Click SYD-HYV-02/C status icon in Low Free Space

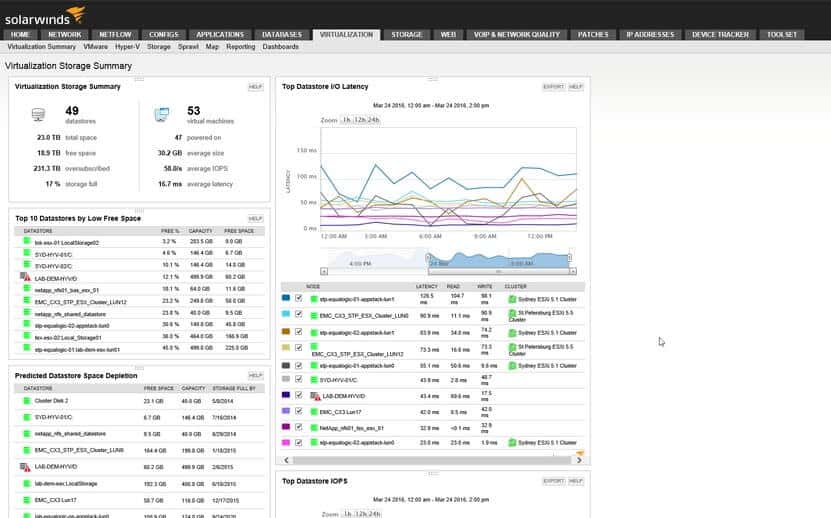(26, 265)
